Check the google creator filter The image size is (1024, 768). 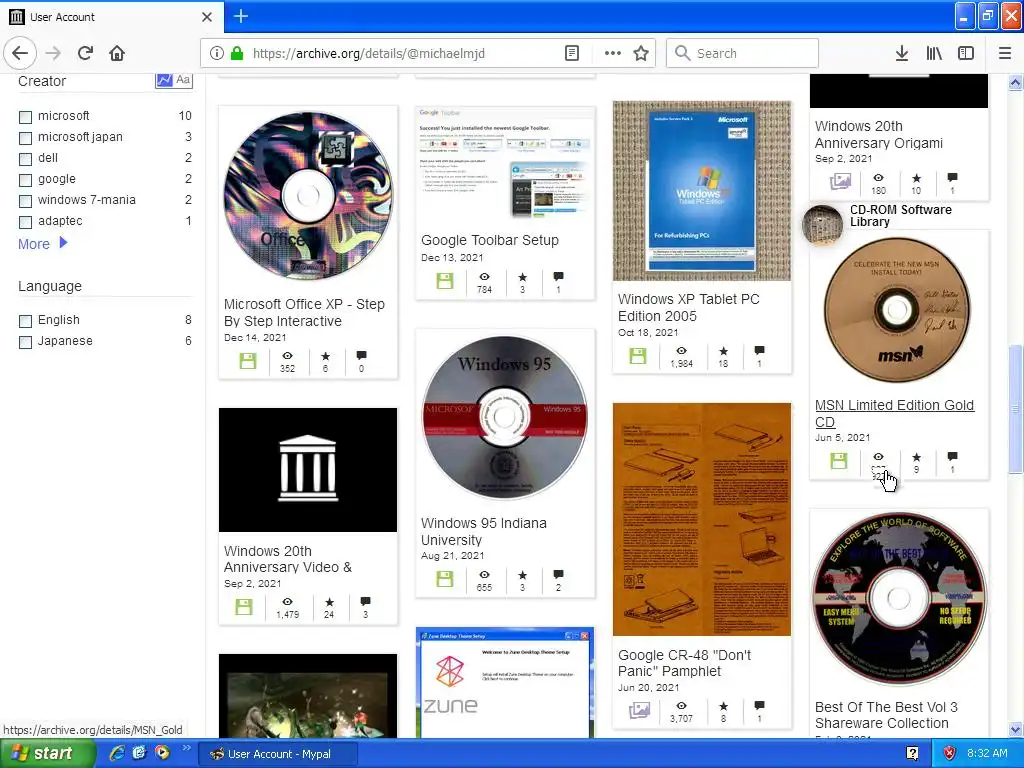[25, 180]
